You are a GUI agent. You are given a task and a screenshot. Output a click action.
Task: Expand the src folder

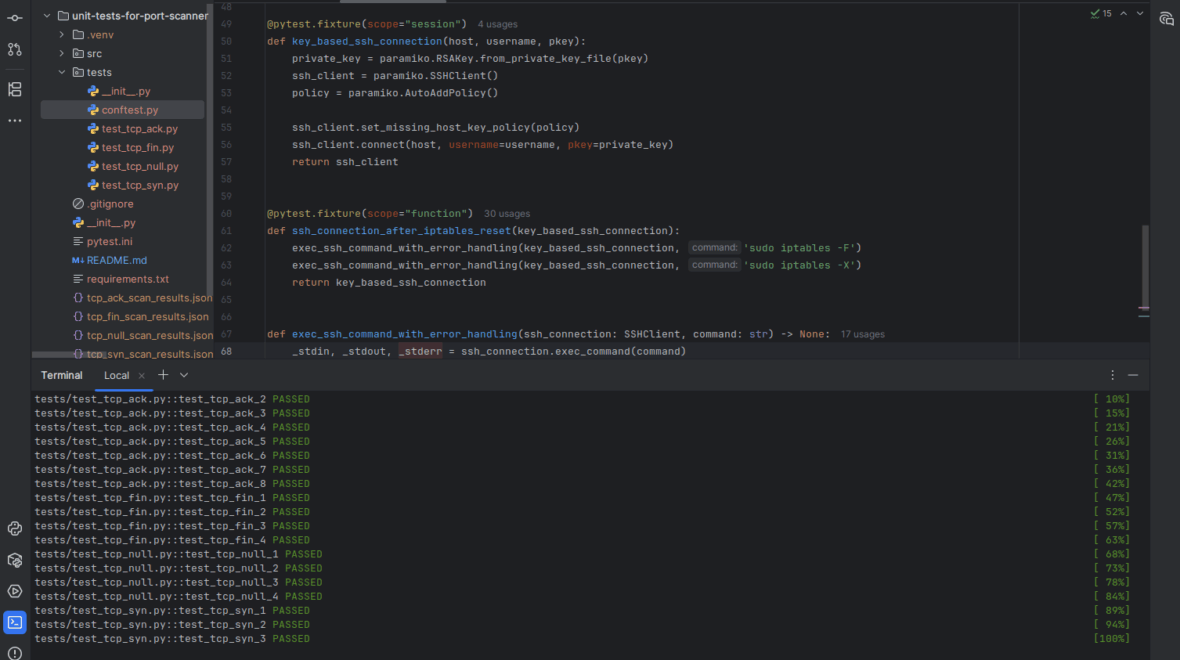(x=62, y=54)
